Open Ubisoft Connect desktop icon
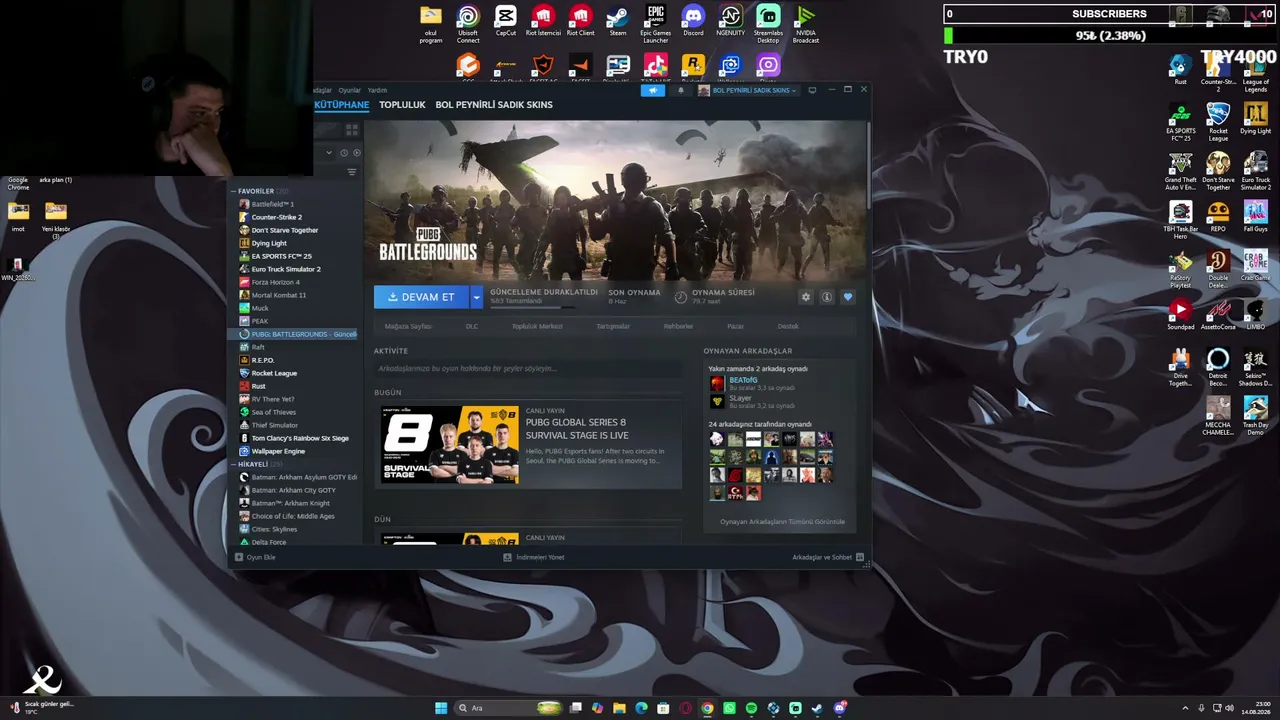The width and height of the screenshot is (1280, 720). pyautogui.click(x=468, y=25)
